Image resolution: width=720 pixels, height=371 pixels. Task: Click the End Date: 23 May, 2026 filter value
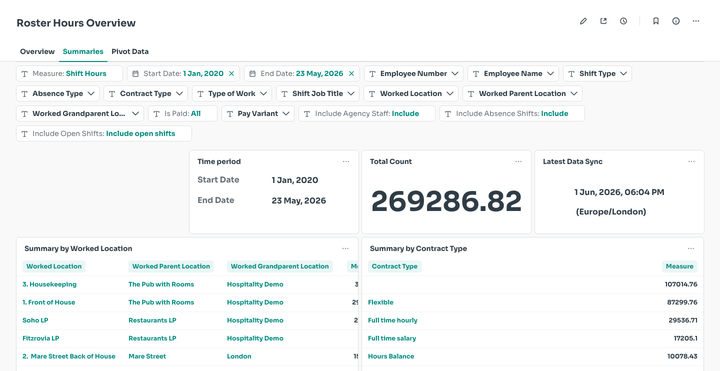tap(319, 73)
